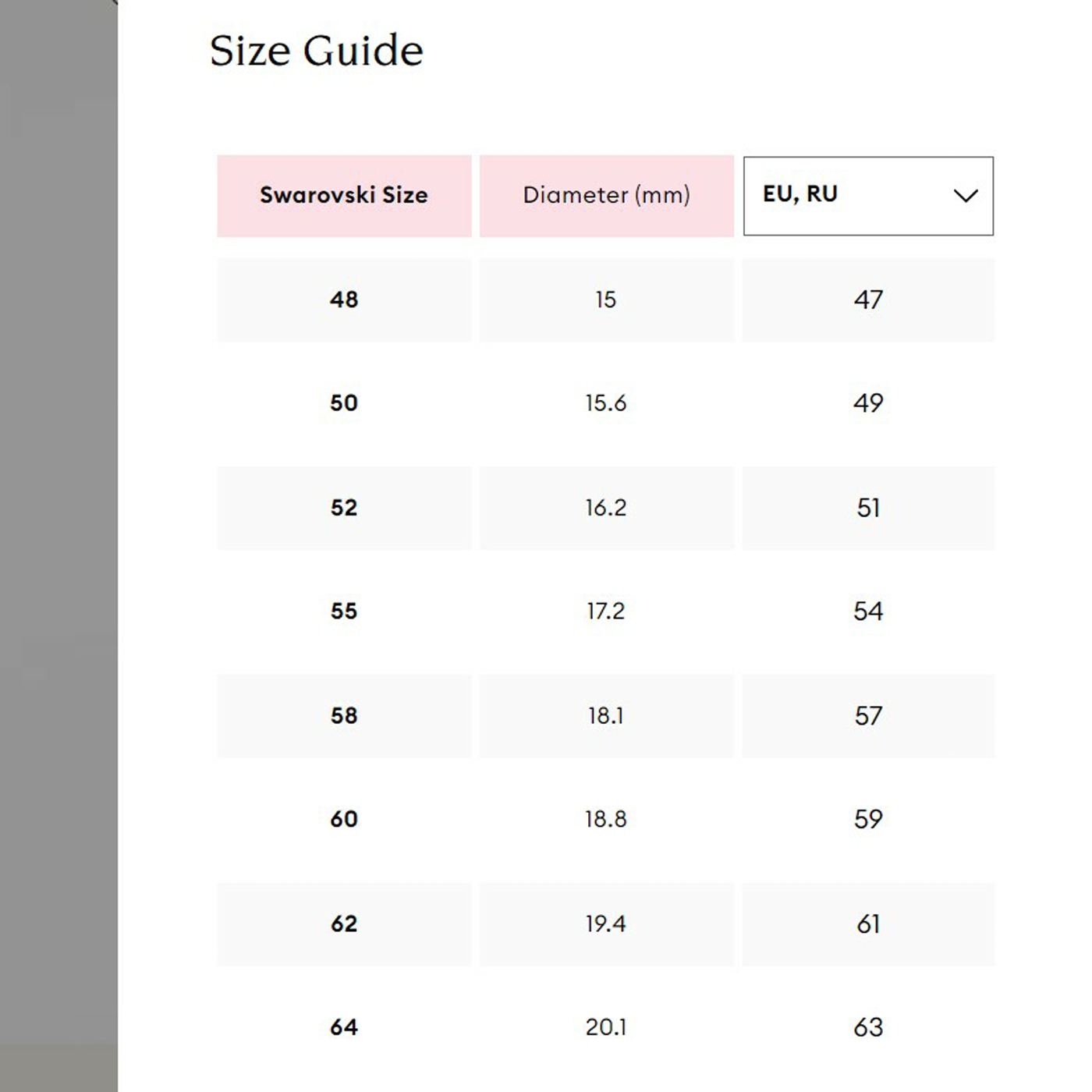Select Swarovski size 50 cell
The height and width of the screenshot is (1092, 1092).
pos(344,403)
